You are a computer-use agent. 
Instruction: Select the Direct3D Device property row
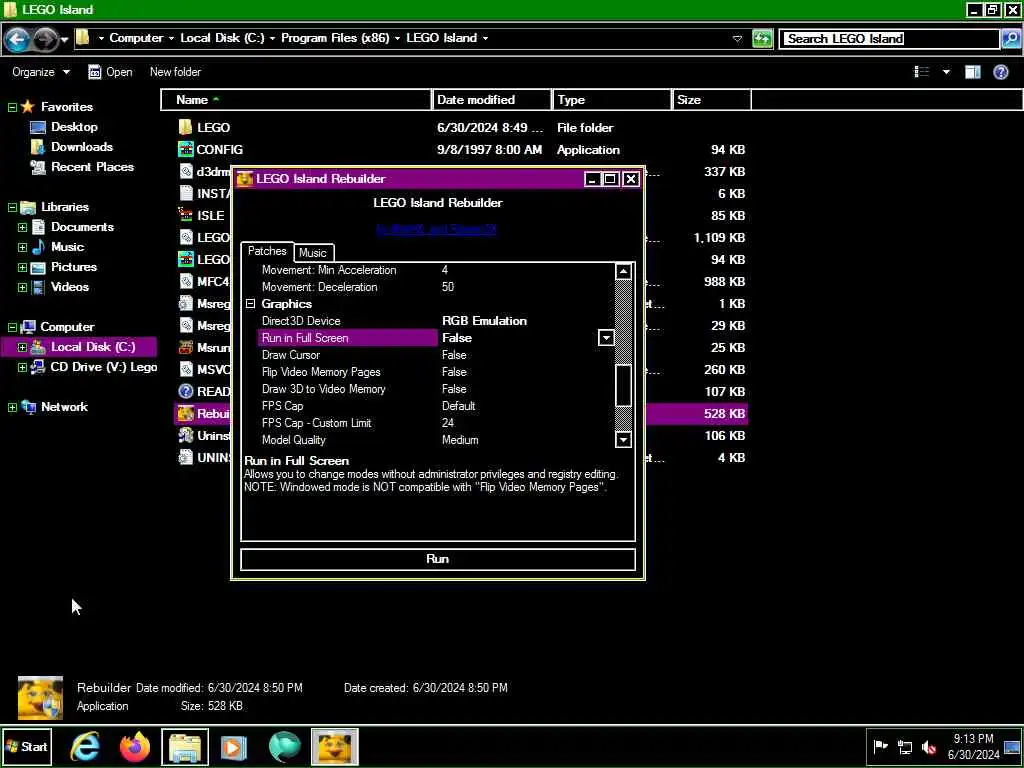427,321
